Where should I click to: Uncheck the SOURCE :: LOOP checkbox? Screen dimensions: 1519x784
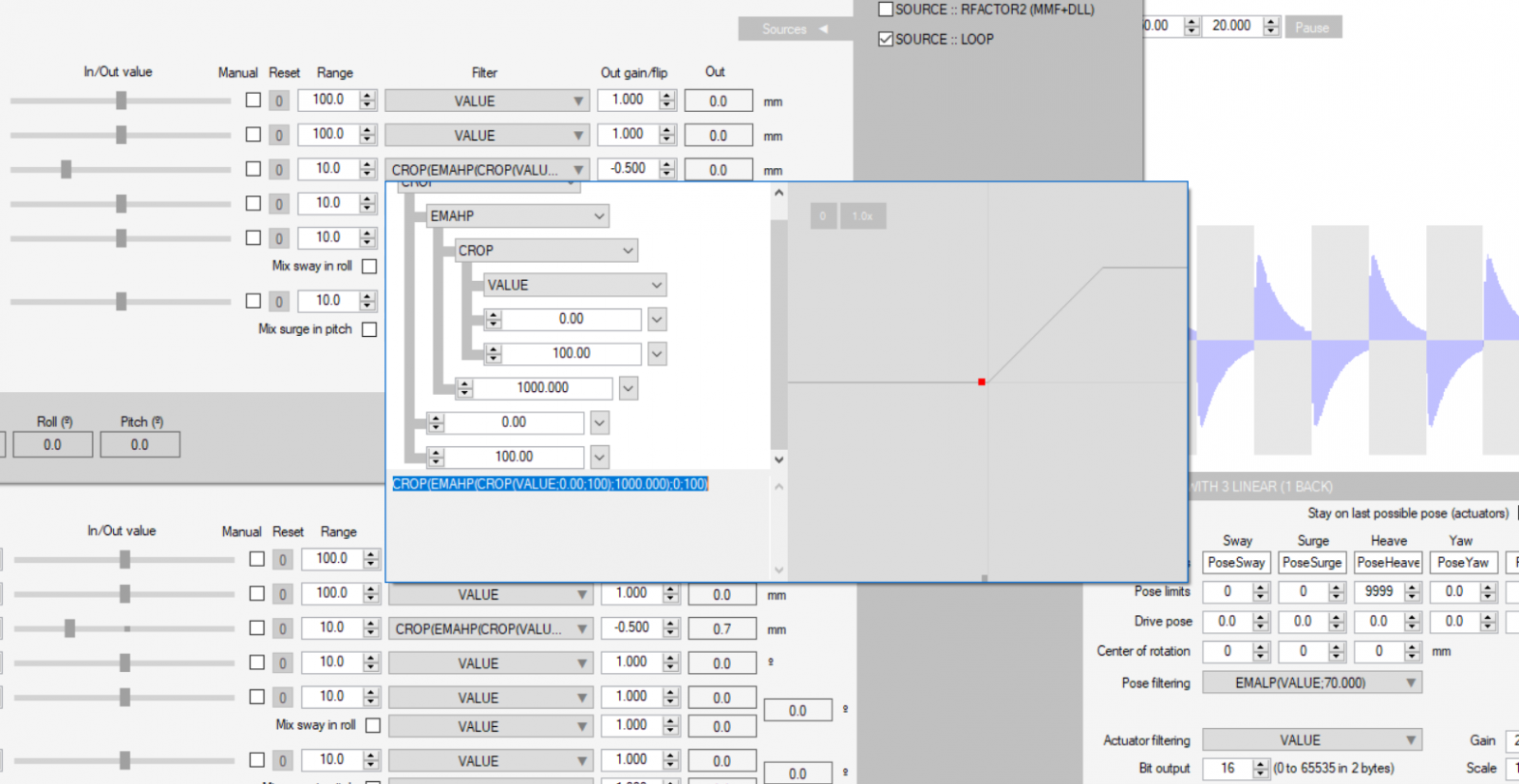pos(886,39)
